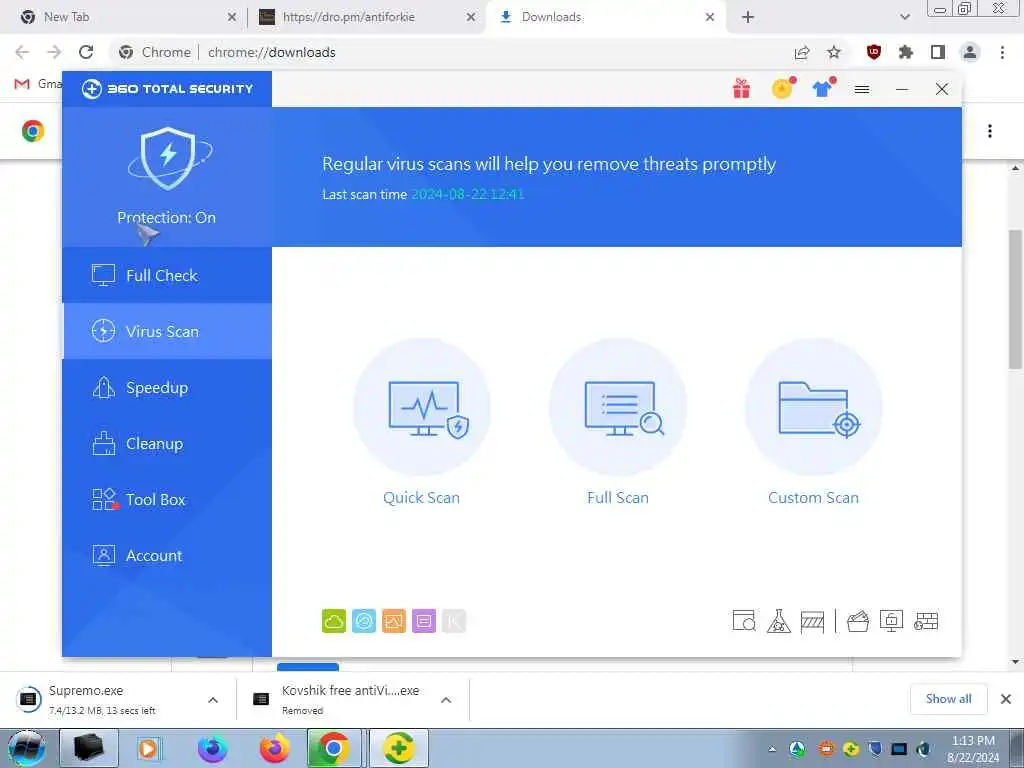Click the purple engine icon
The width and height of the screenshot is (1024, 768).
pos(424,621)
